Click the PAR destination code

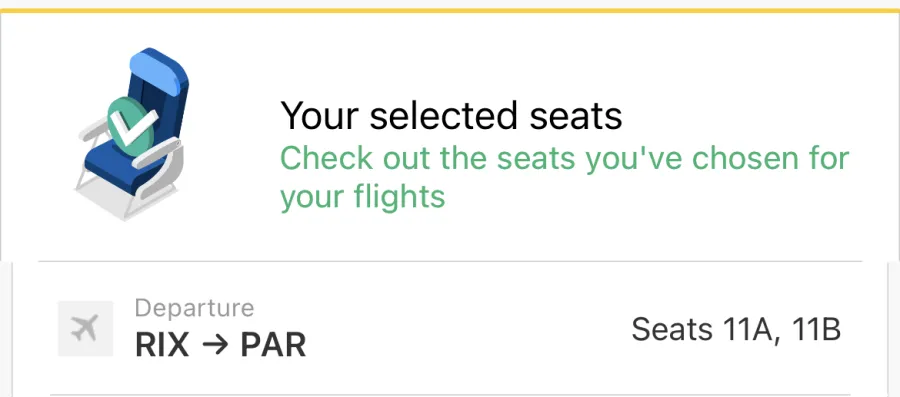(x=273, y=345)
